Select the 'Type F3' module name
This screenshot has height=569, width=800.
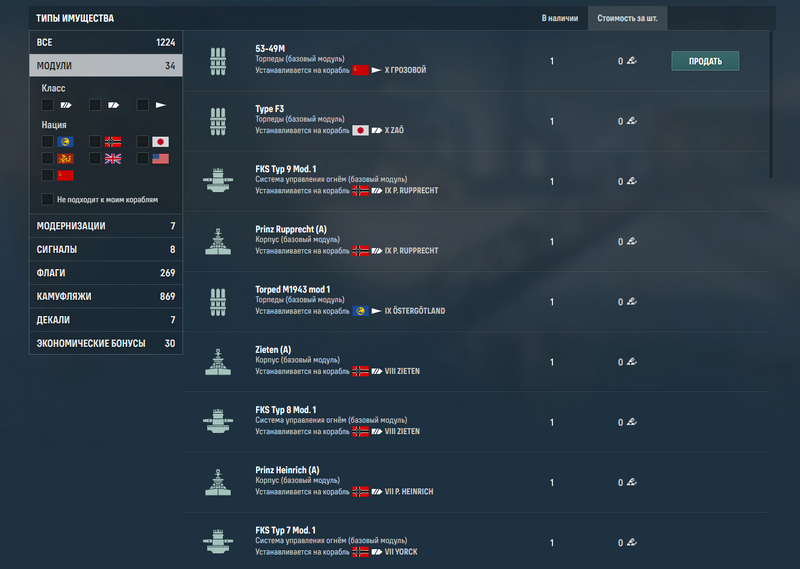(x=269, y=109)
